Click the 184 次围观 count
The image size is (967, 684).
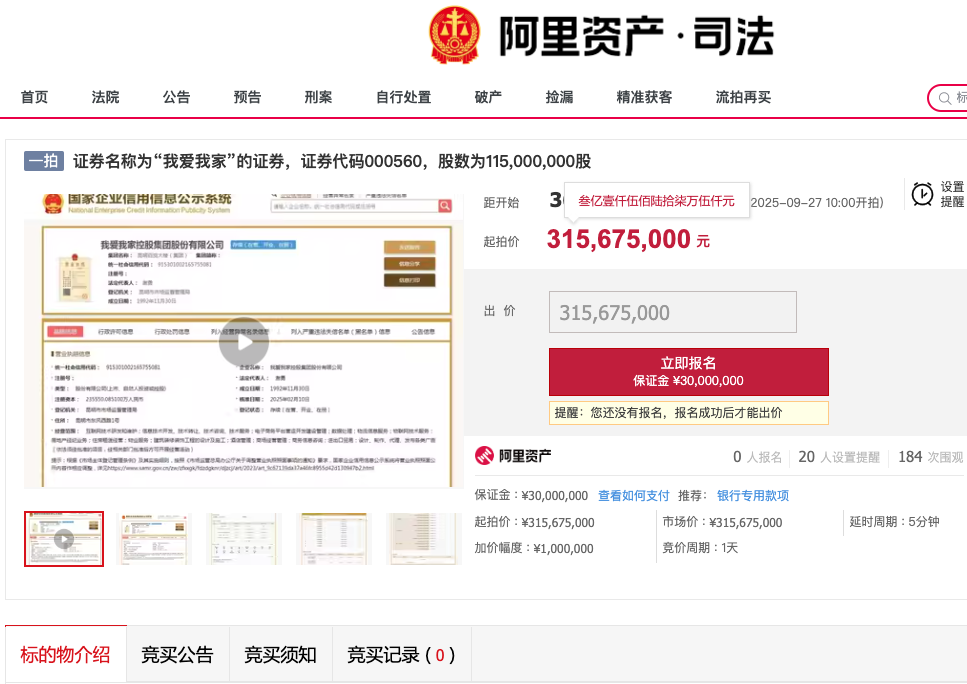(930, 457)
